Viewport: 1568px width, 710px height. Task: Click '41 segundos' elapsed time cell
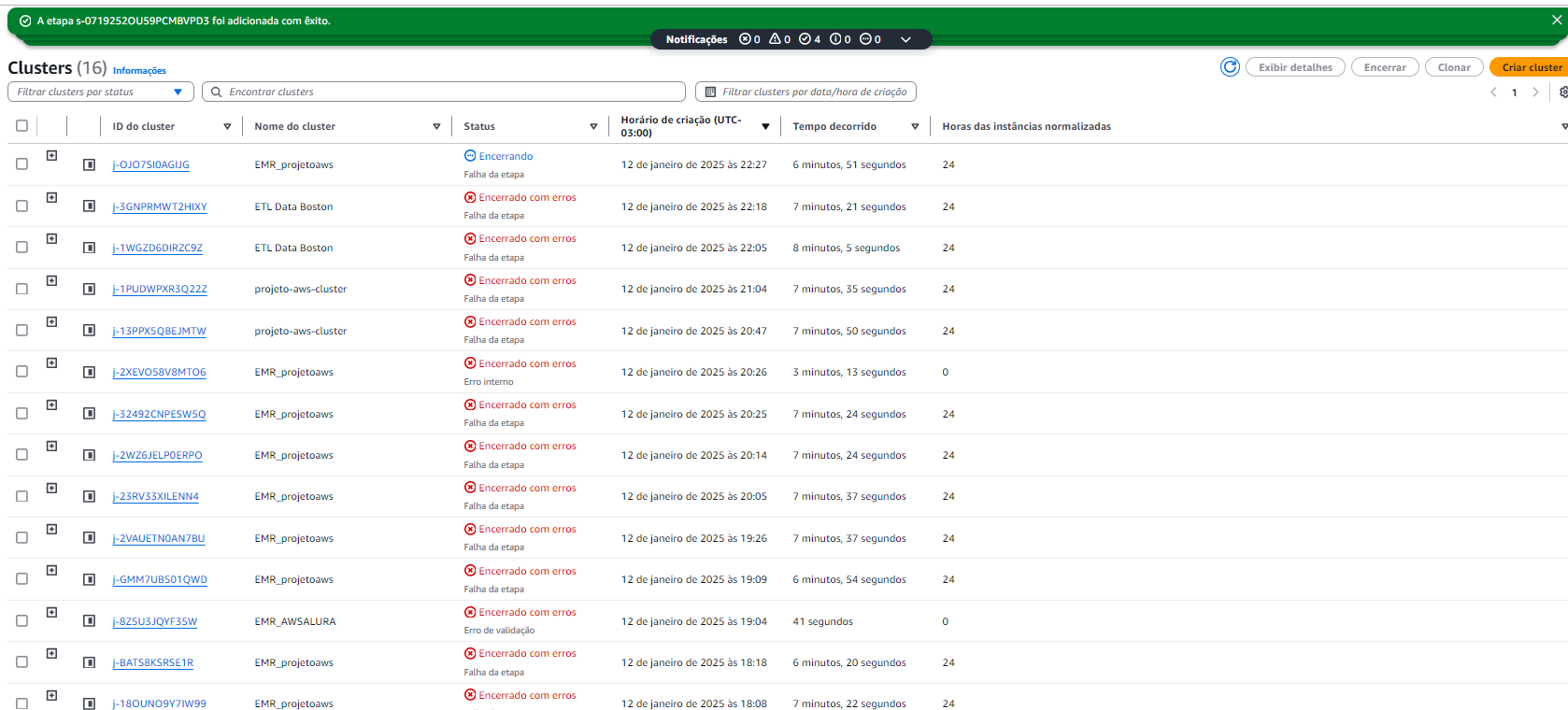823,621
